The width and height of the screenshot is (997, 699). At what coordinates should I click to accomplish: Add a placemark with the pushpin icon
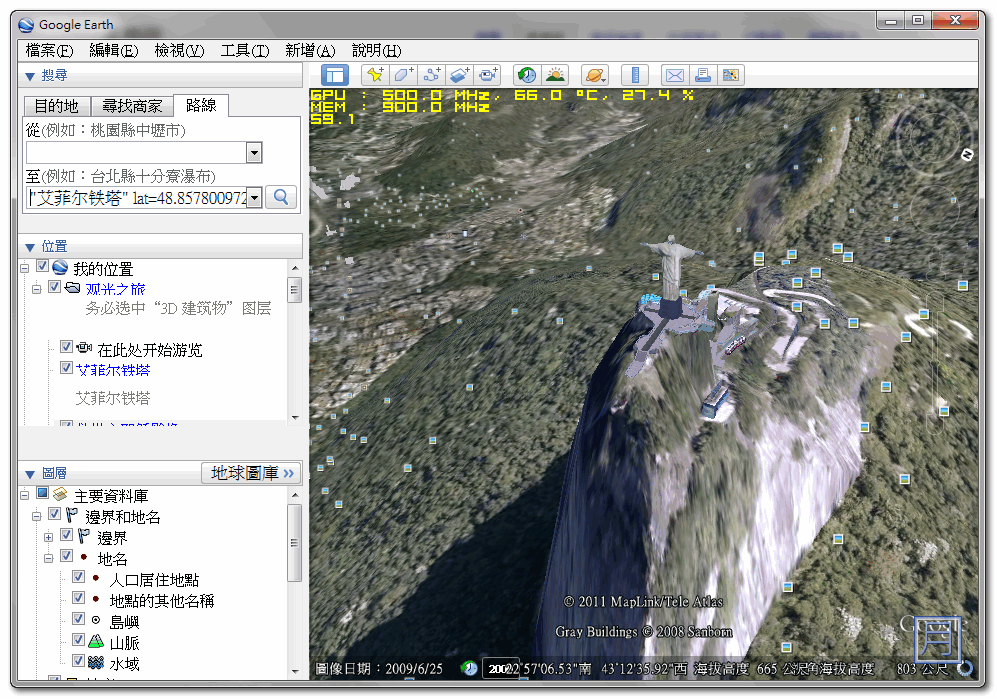375,75
